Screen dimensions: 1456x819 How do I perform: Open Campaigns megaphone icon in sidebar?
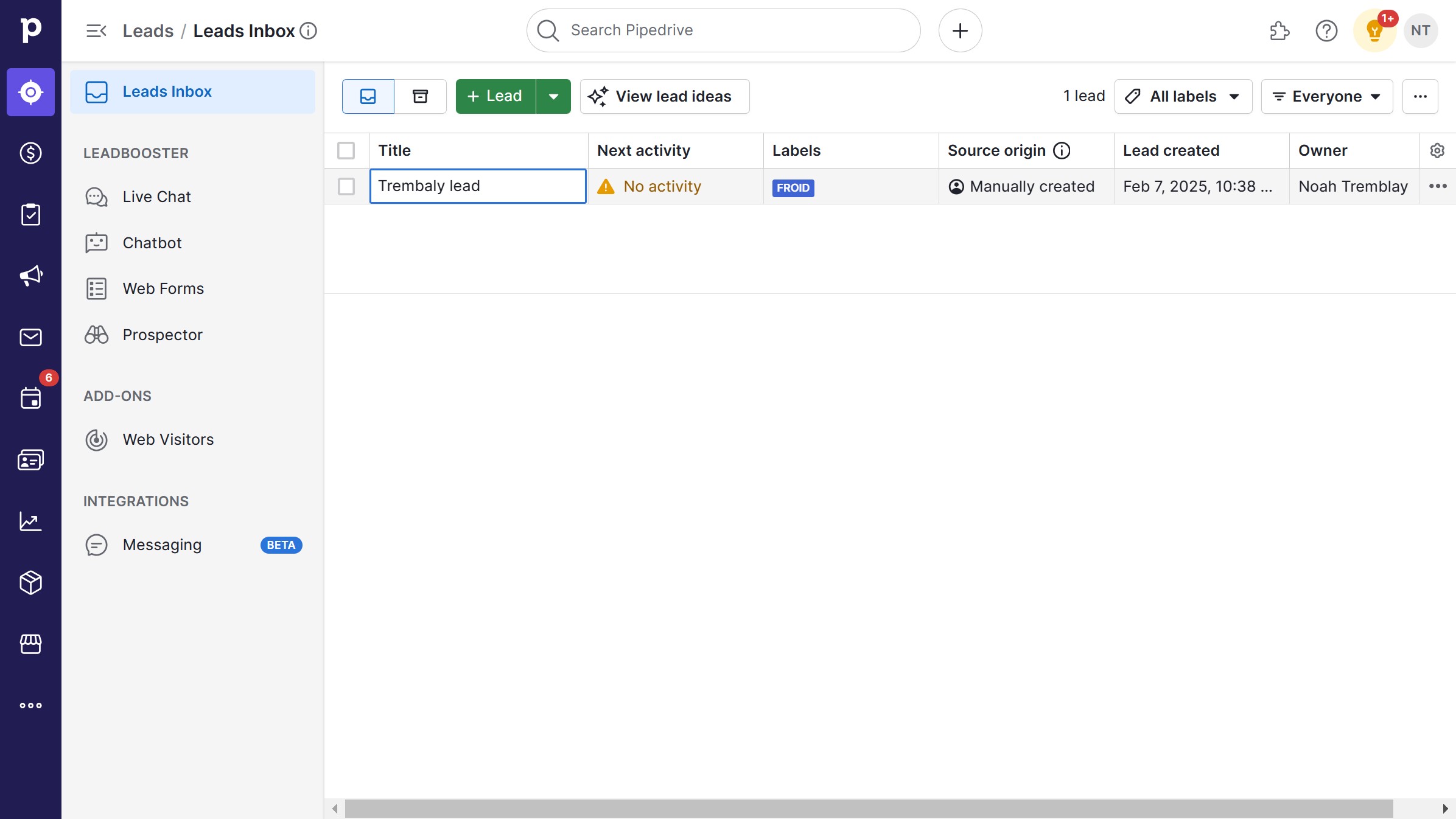coord(30,276)
